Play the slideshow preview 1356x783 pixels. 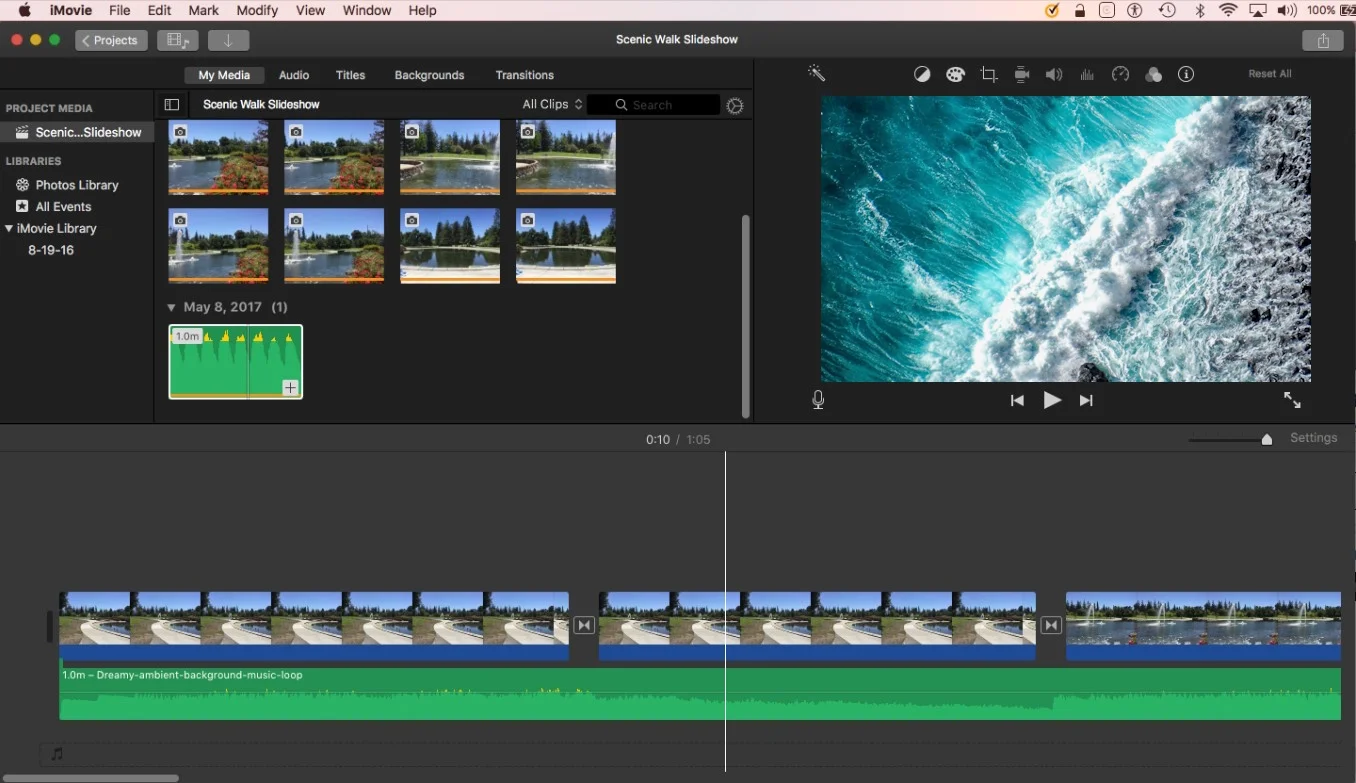[1052, 400]
